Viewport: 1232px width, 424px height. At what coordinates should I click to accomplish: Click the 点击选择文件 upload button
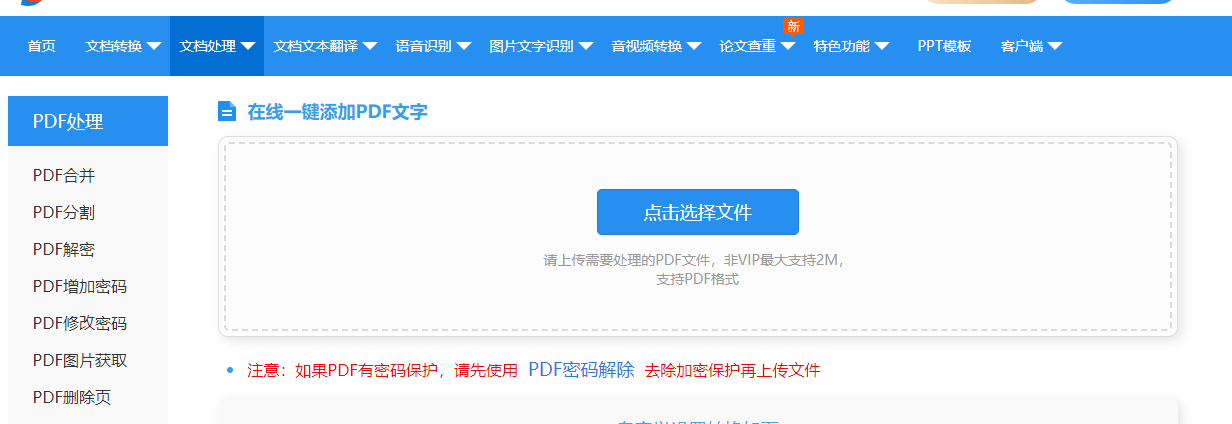tap(698, 212)
